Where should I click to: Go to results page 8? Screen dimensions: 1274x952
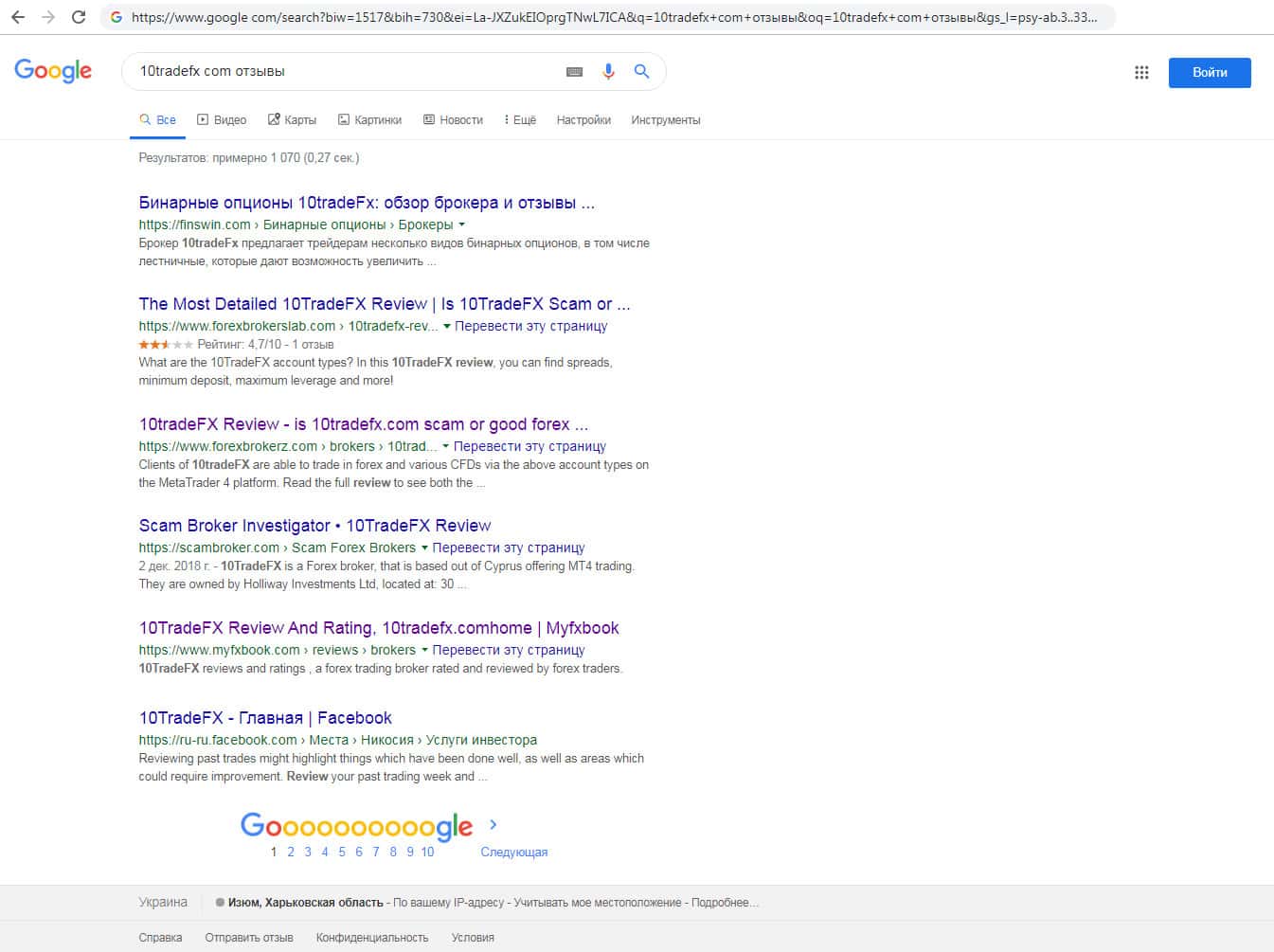click(393, 852)
